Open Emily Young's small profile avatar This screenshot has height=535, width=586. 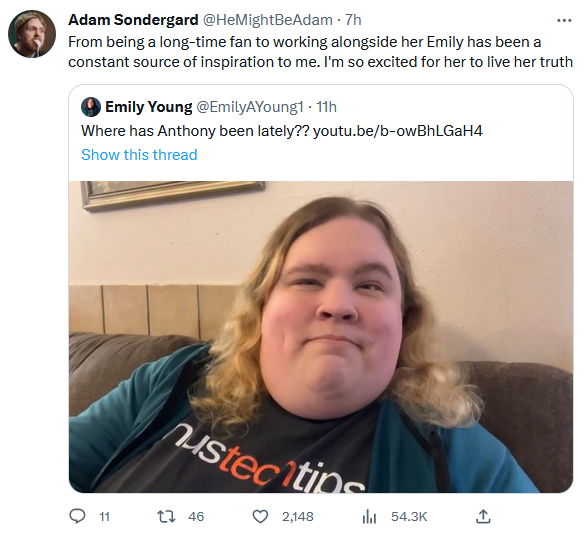tap(91, 107)
